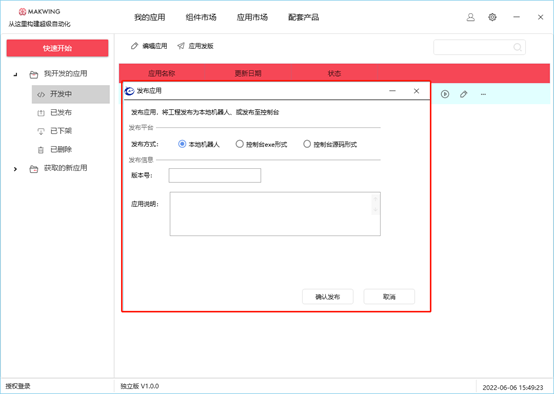Click the 已下架 download icon
The height and width of the screenshot is (394, 554).
pos(41,131)
